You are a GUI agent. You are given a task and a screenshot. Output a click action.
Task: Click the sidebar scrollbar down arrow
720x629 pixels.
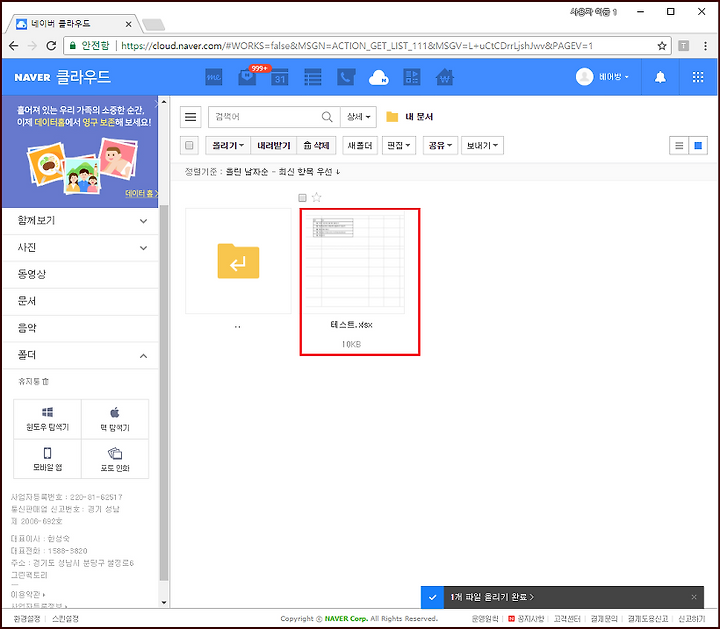tap(164, 602)
